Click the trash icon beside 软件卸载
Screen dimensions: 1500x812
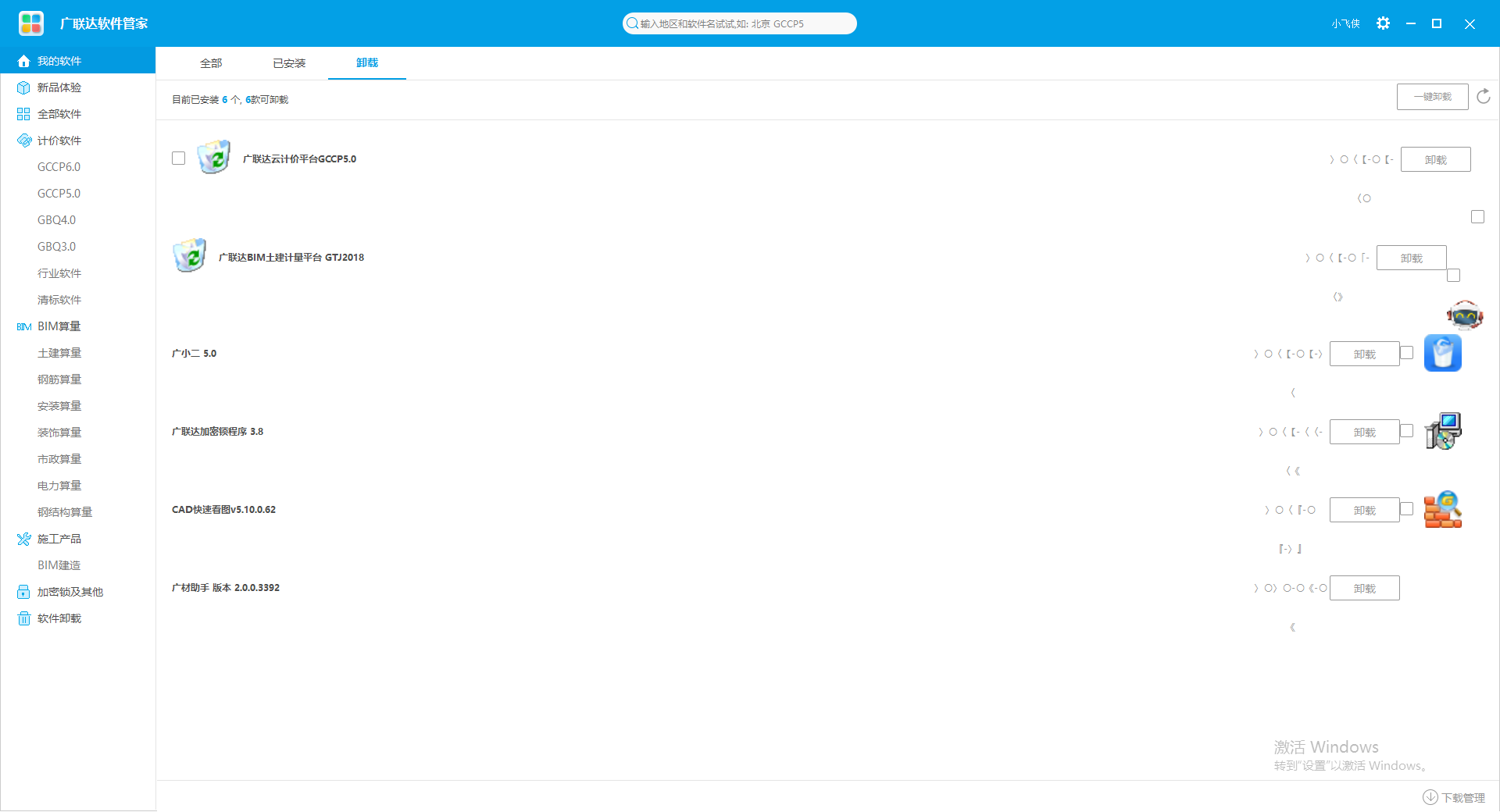pyautogui.click(x=23, y=618)
